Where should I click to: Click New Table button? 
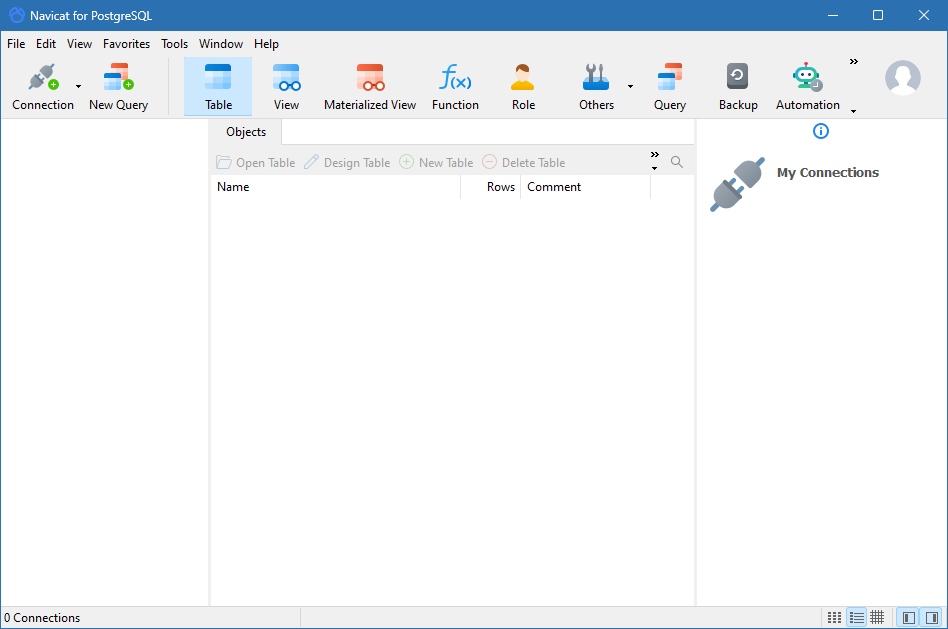436,163
